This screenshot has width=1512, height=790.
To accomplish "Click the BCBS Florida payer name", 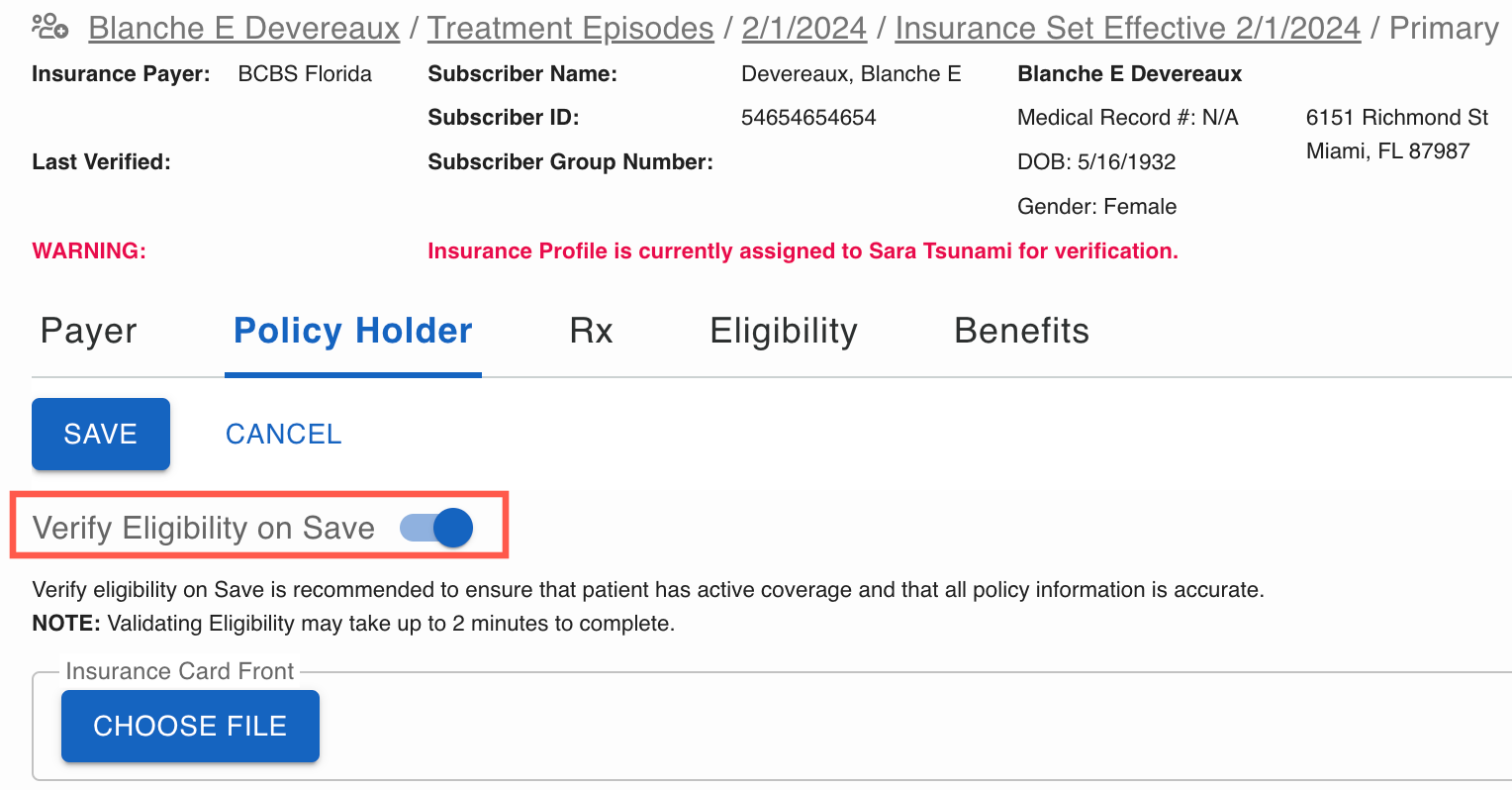I will [305, 74].
